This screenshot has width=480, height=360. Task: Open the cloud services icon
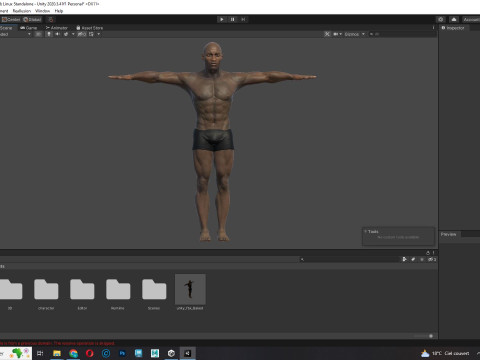454,19
